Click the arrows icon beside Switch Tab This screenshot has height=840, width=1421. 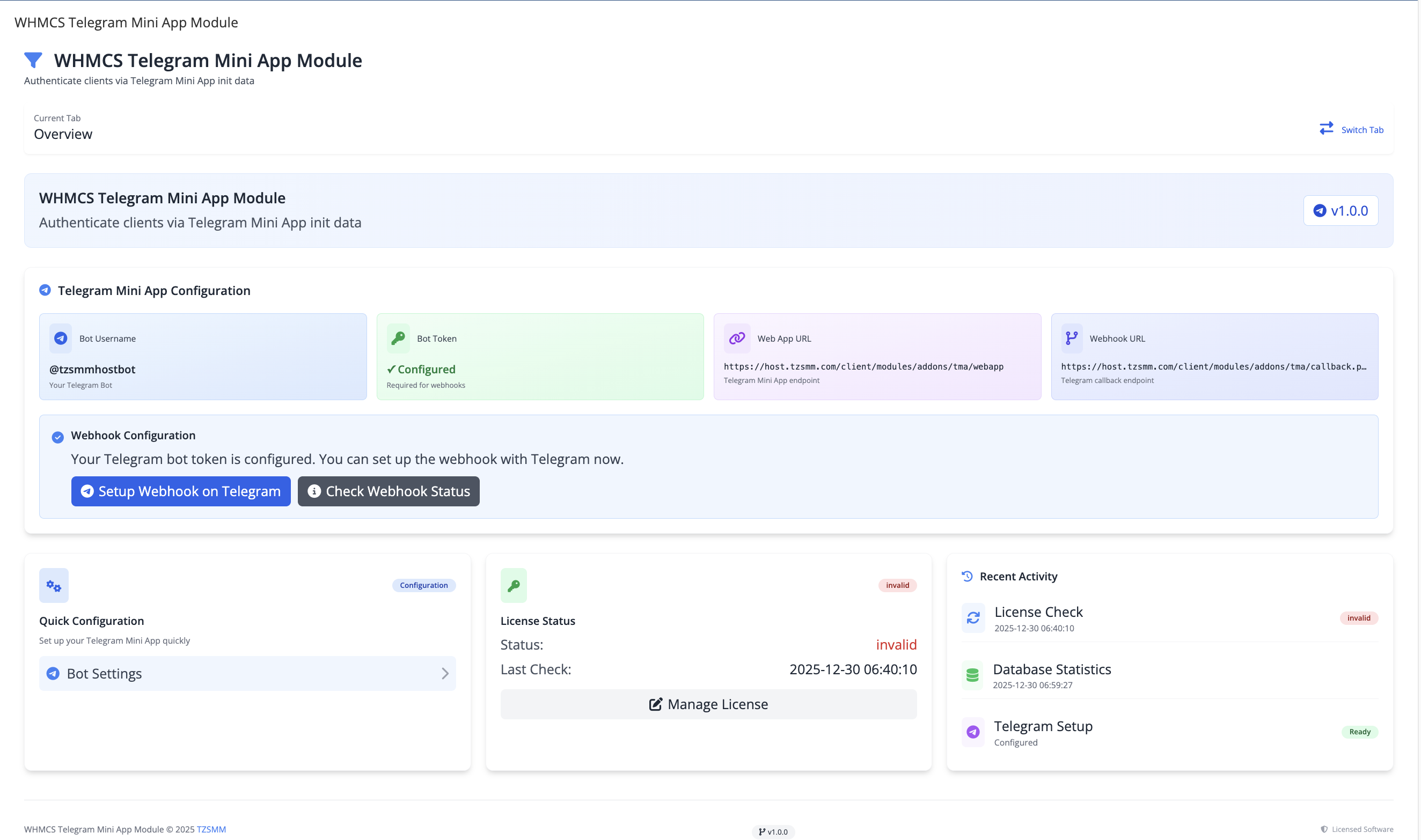[x=1326, y=129]
